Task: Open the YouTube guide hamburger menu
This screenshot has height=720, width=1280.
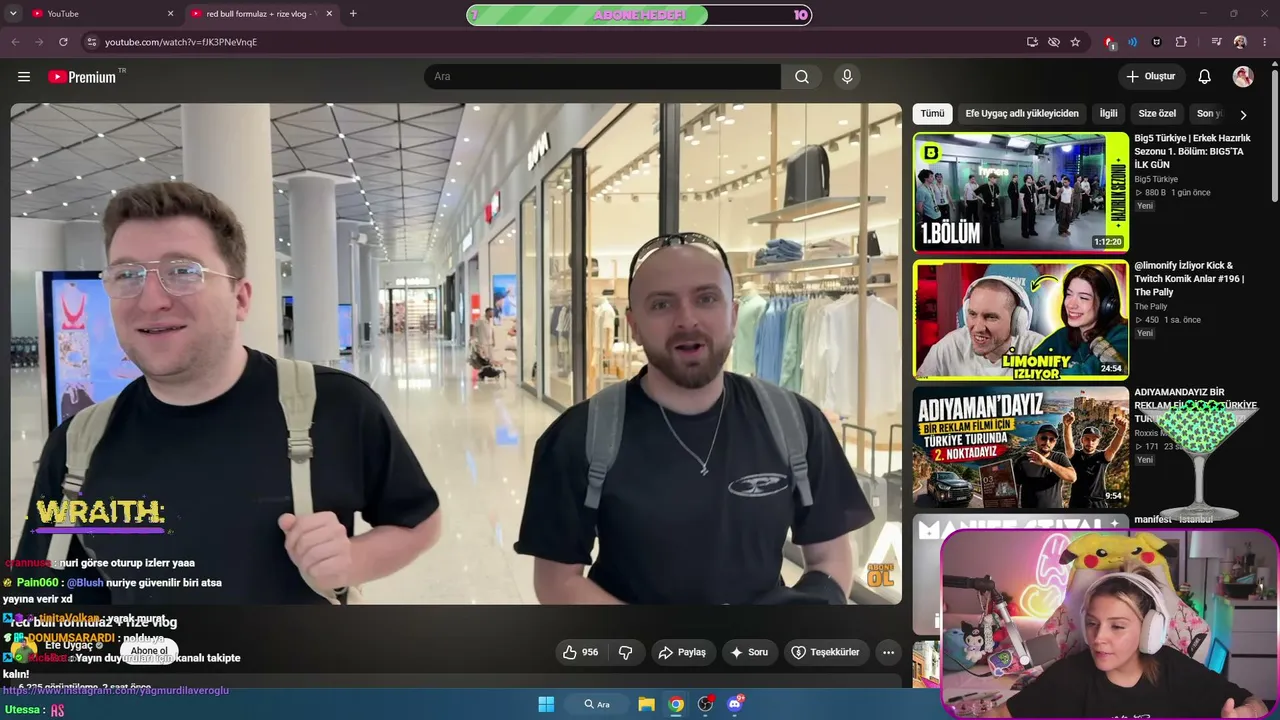Action: [24, 77]
